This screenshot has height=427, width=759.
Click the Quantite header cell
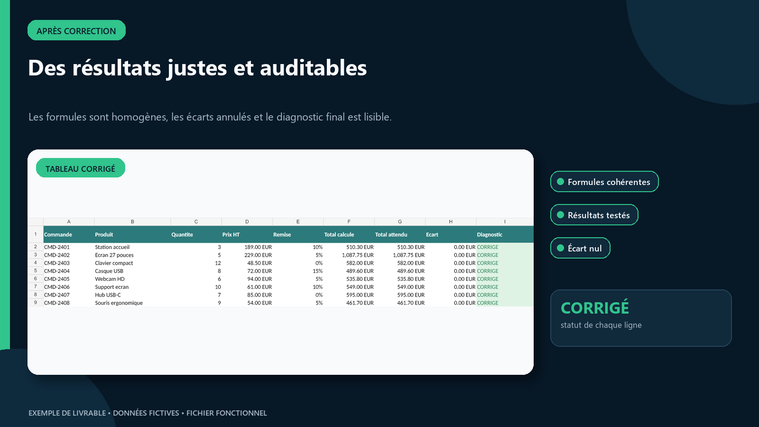(196, 234)
